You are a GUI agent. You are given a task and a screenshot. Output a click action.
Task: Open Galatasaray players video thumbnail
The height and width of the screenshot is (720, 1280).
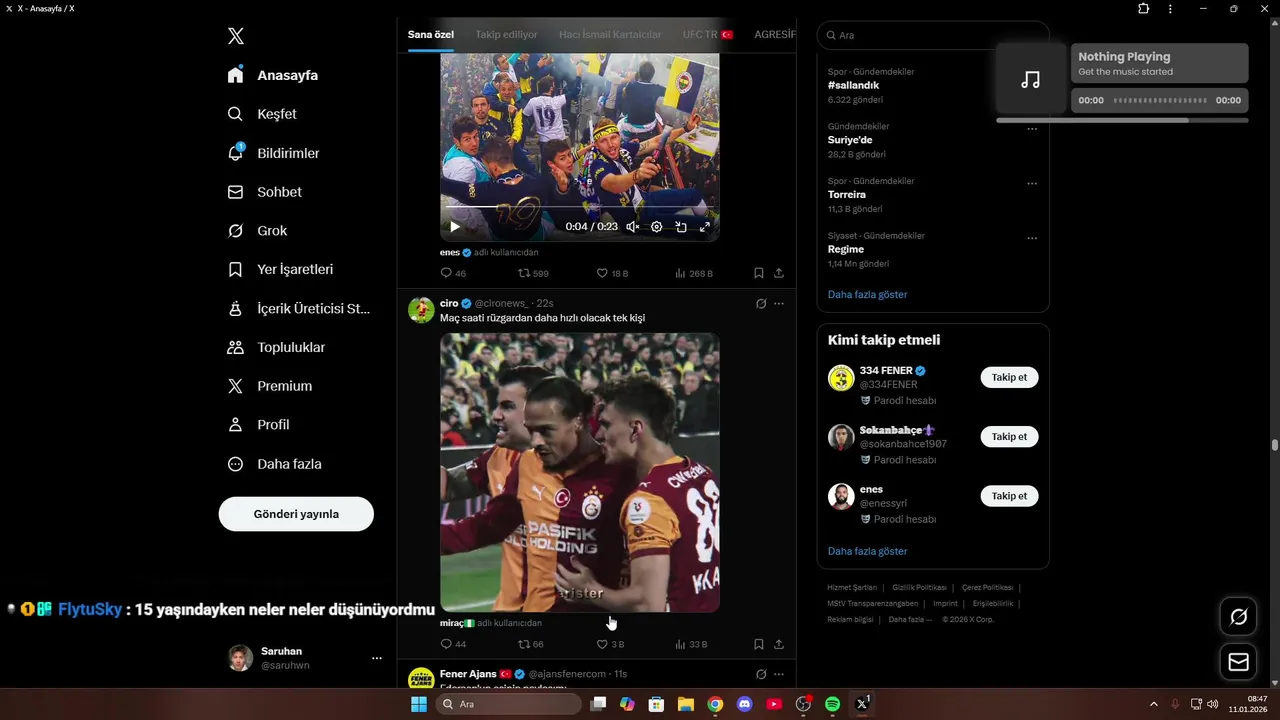[580, 472]
